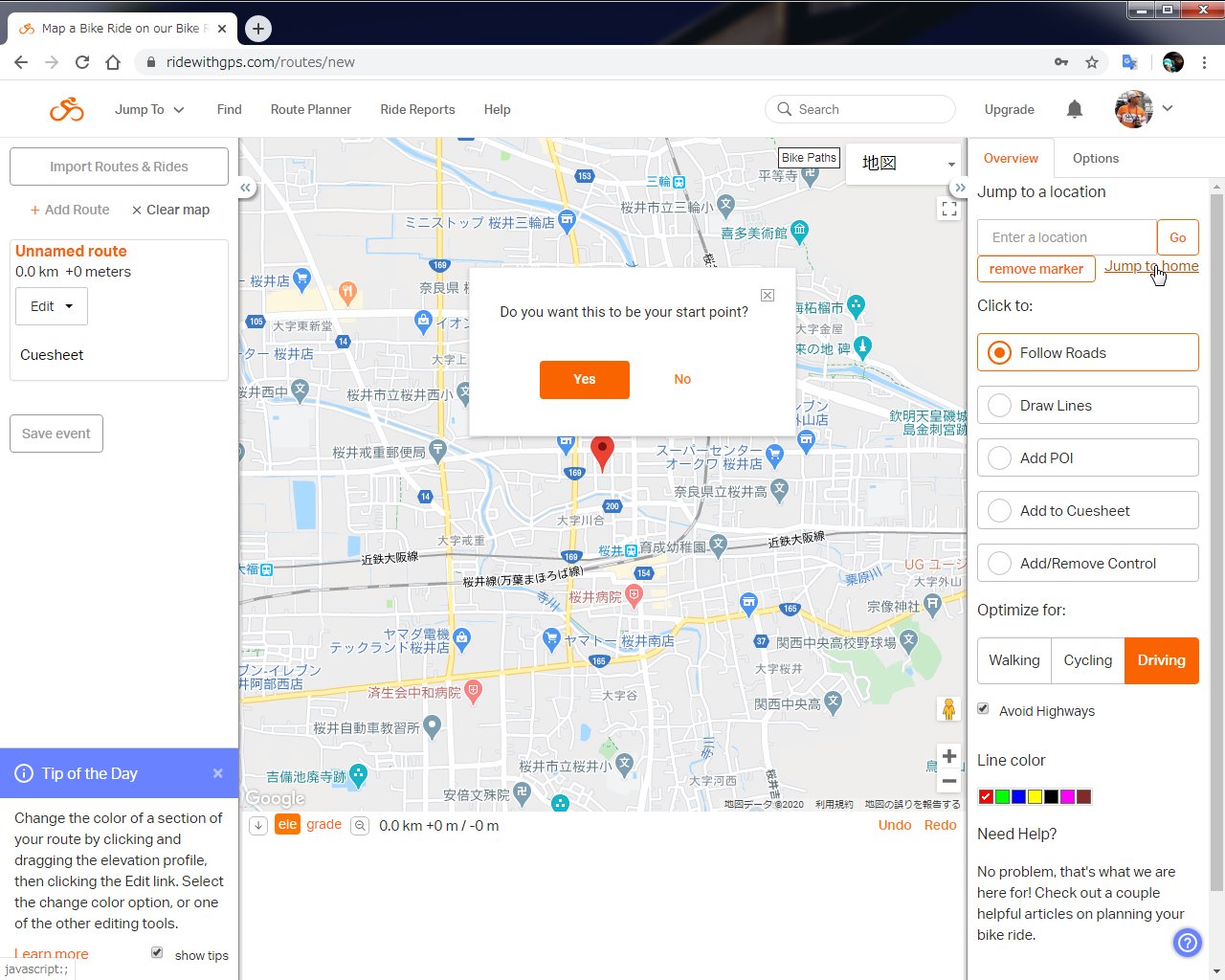Pick the yellow line color
Viewport: 1225px width, 980px height.
(1035, 797)
